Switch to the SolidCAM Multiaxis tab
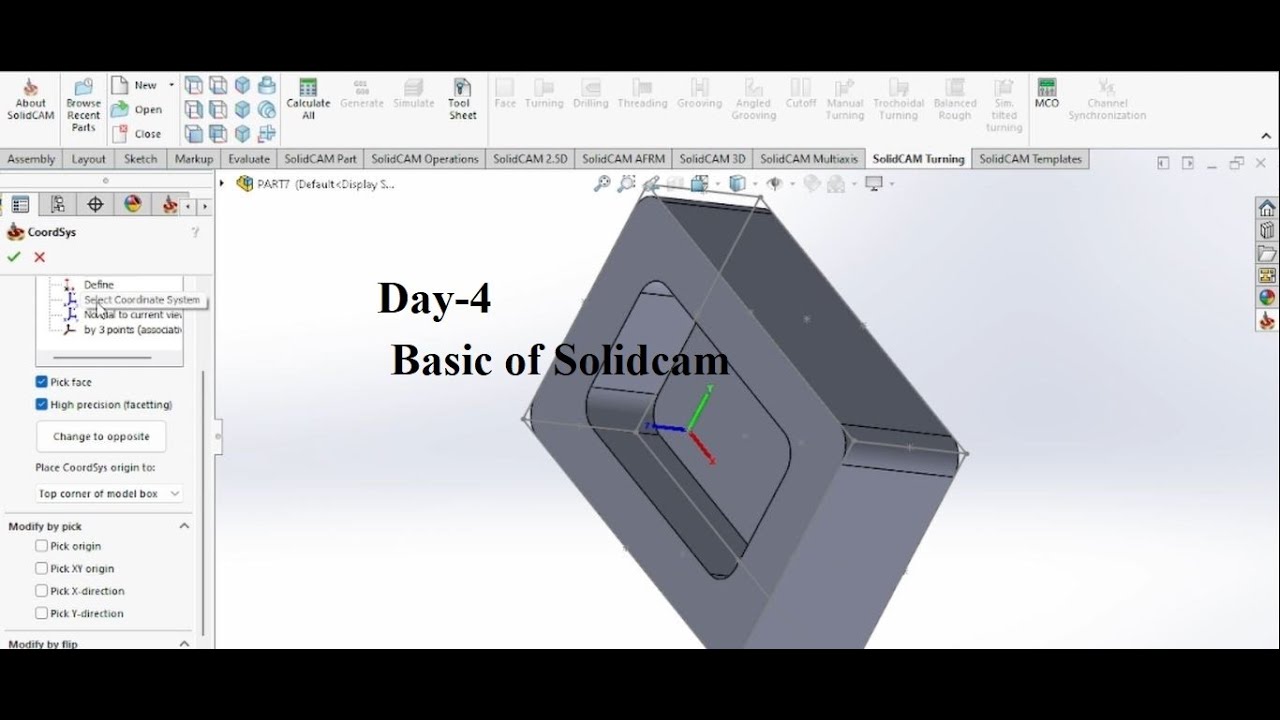The height and width of the screenshot is (720, 1280). [x=809, y=159]
